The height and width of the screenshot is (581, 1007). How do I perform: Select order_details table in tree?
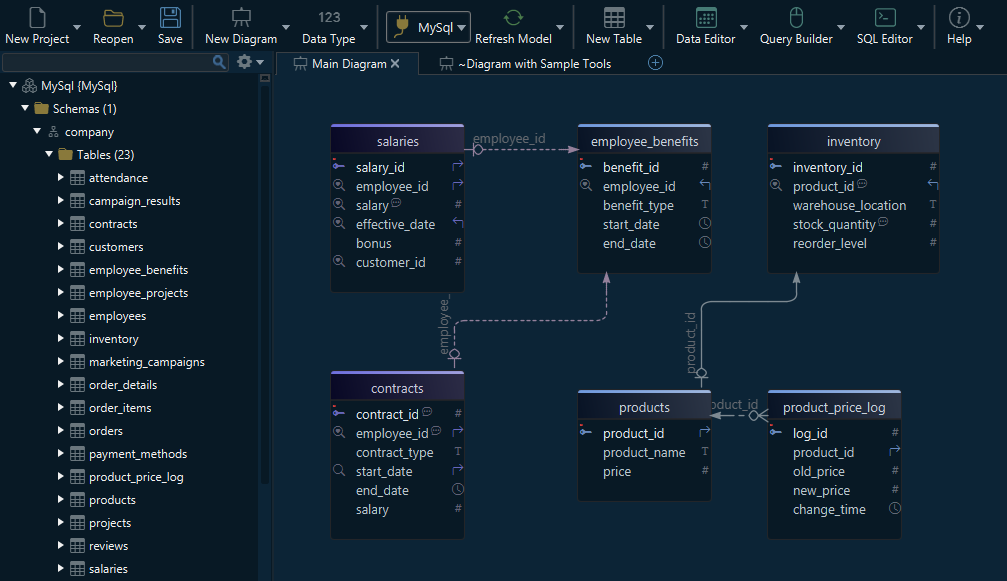pos(123,385)
